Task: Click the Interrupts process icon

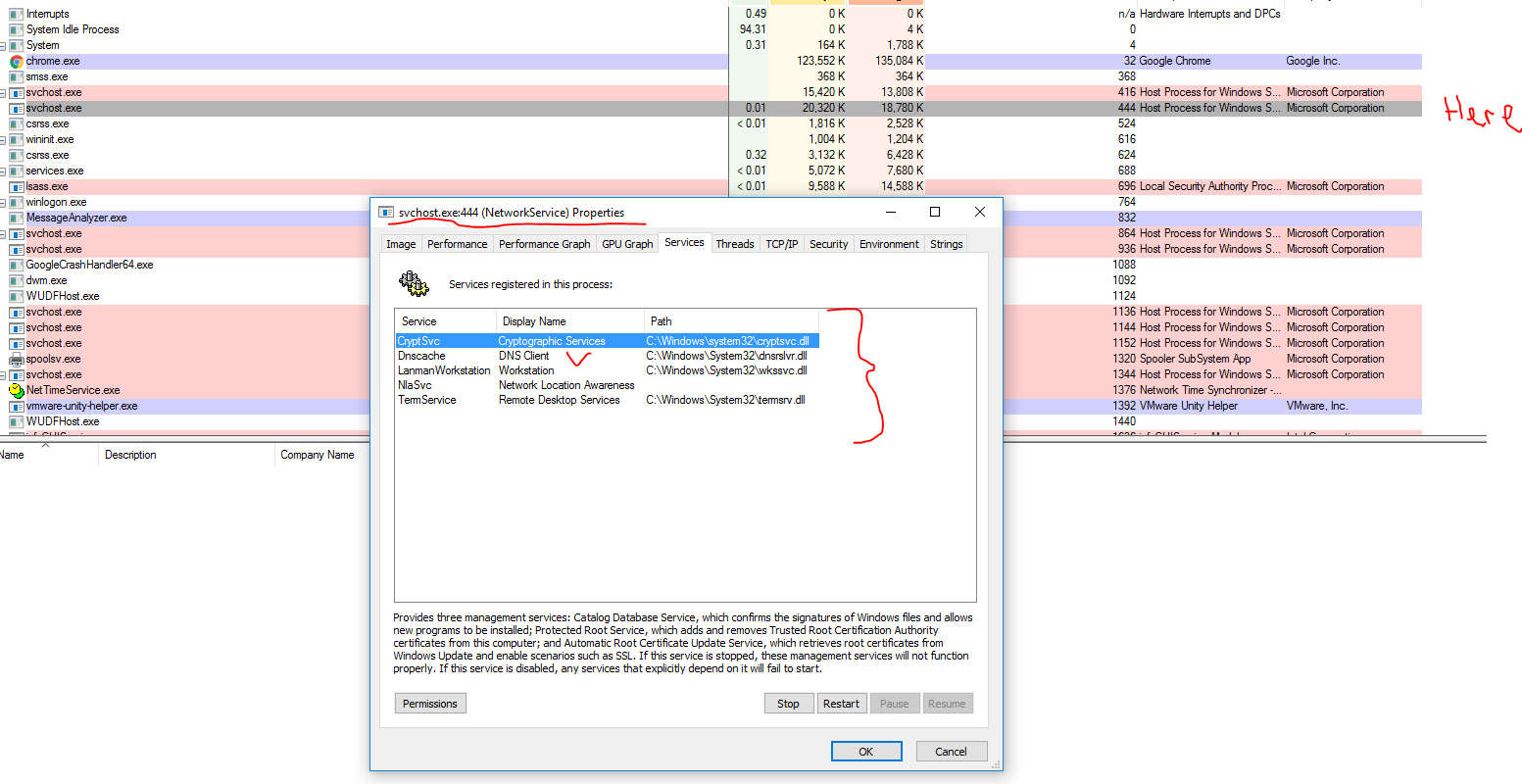Action: (x=17, y=14)
